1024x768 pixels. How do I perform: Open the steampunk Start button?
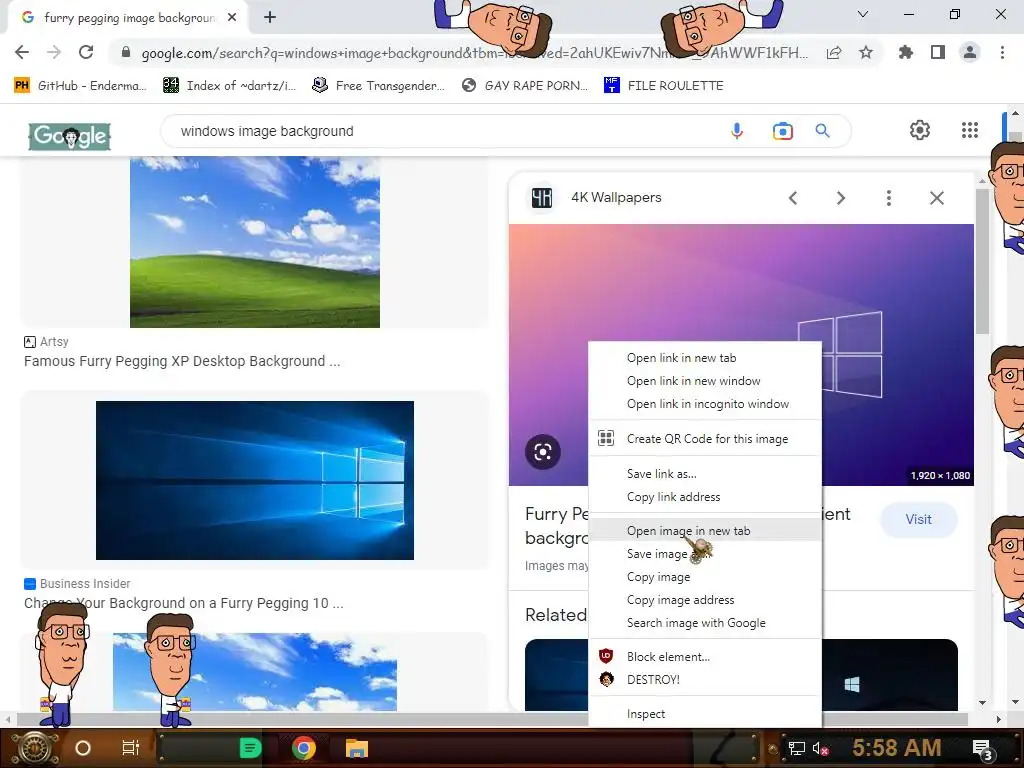[x=35, y=748]
